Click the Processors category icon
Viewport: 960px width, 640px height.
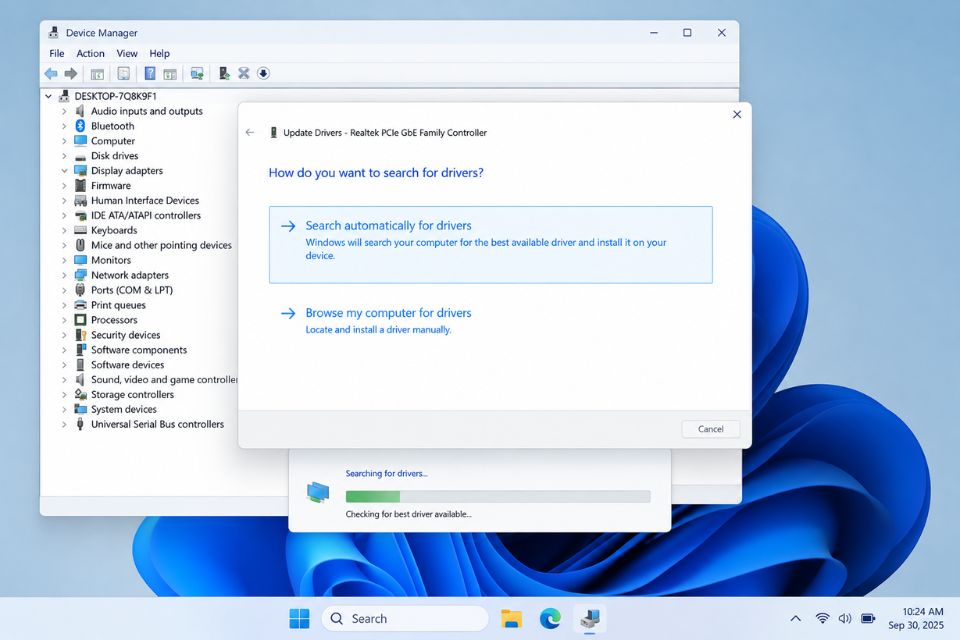tap(80, 320)
